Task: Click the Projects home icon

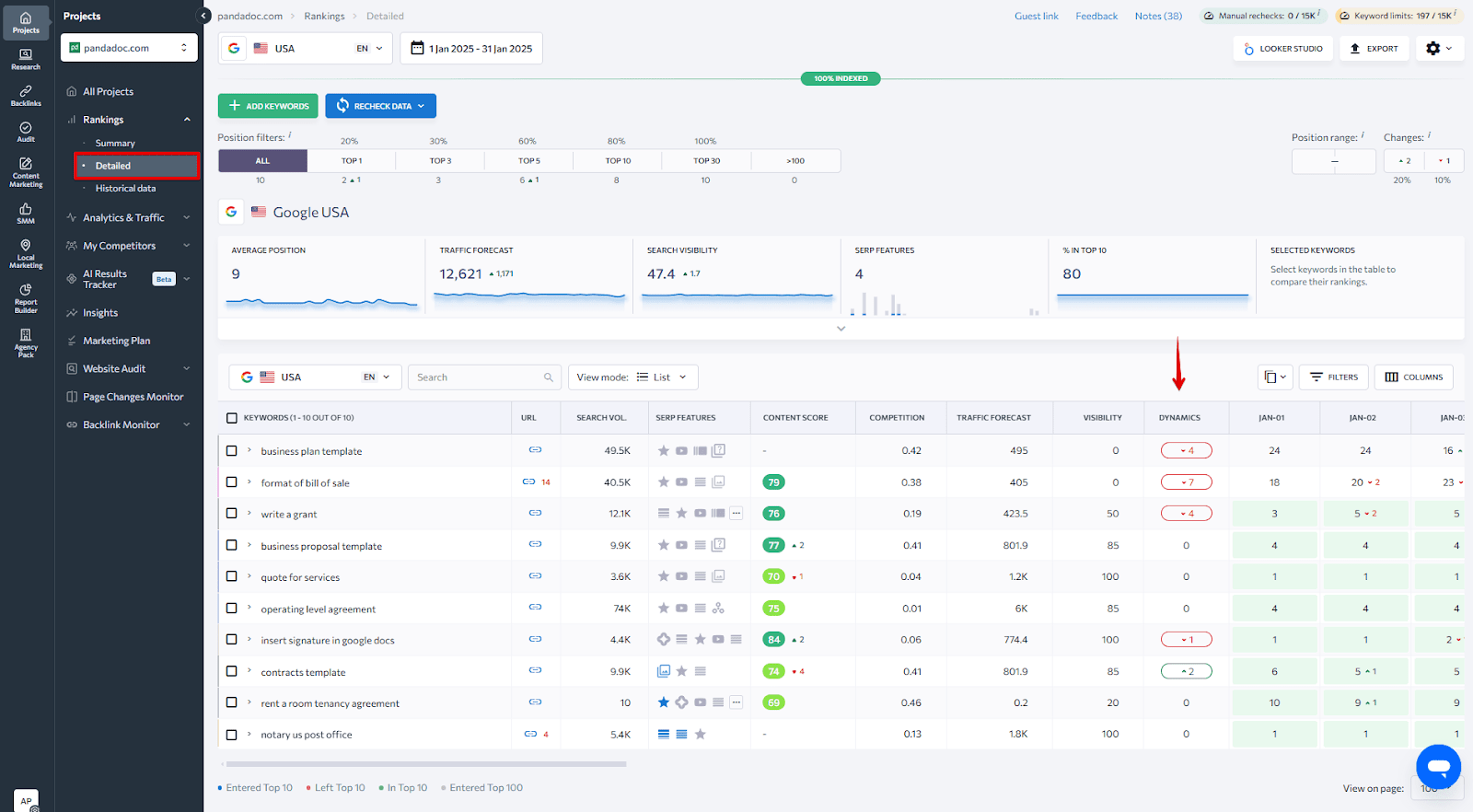Action: click(x=26, y=22)
